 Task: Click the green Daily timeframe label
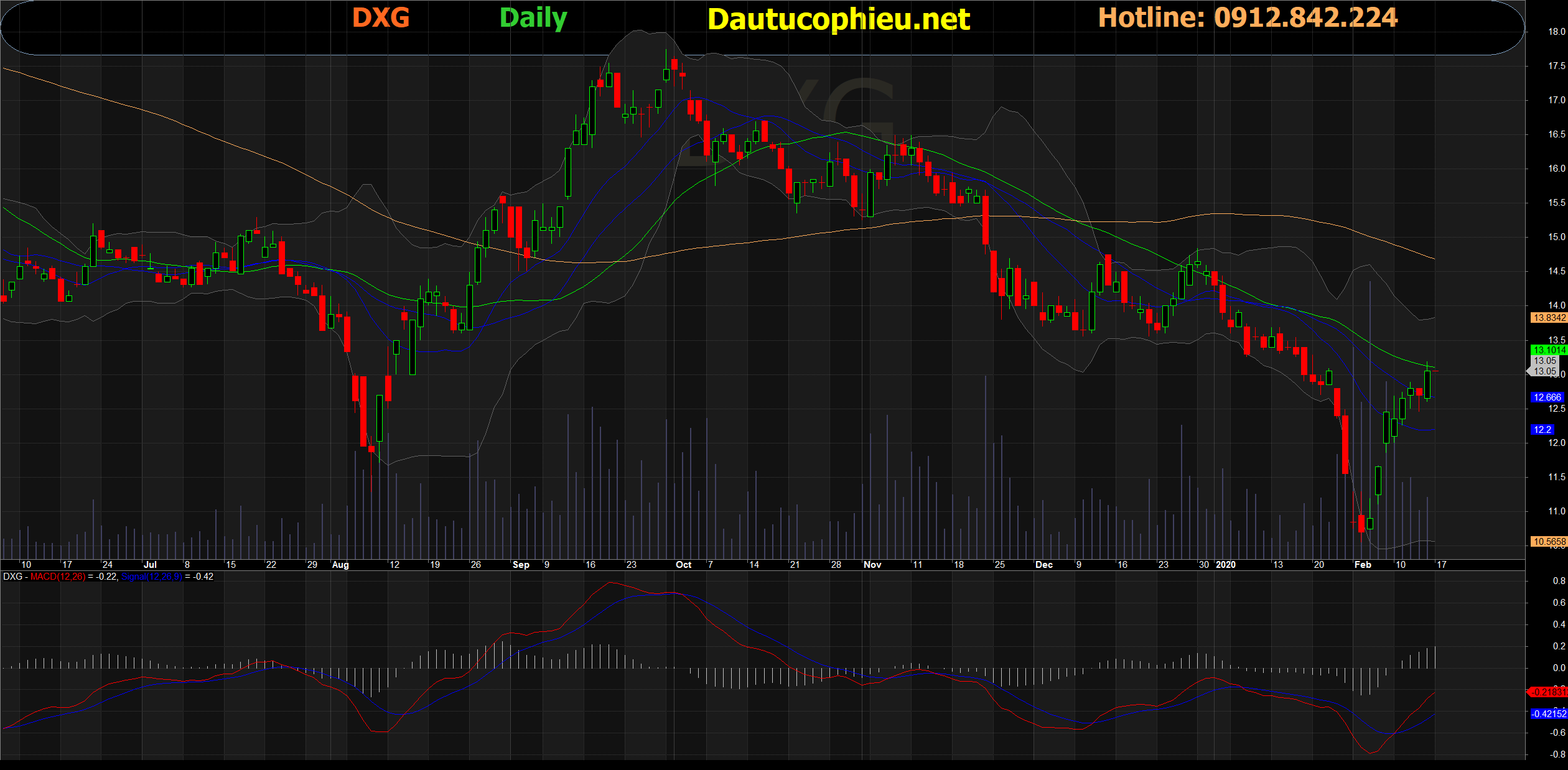pyautogui.click(x=533, y=18)
